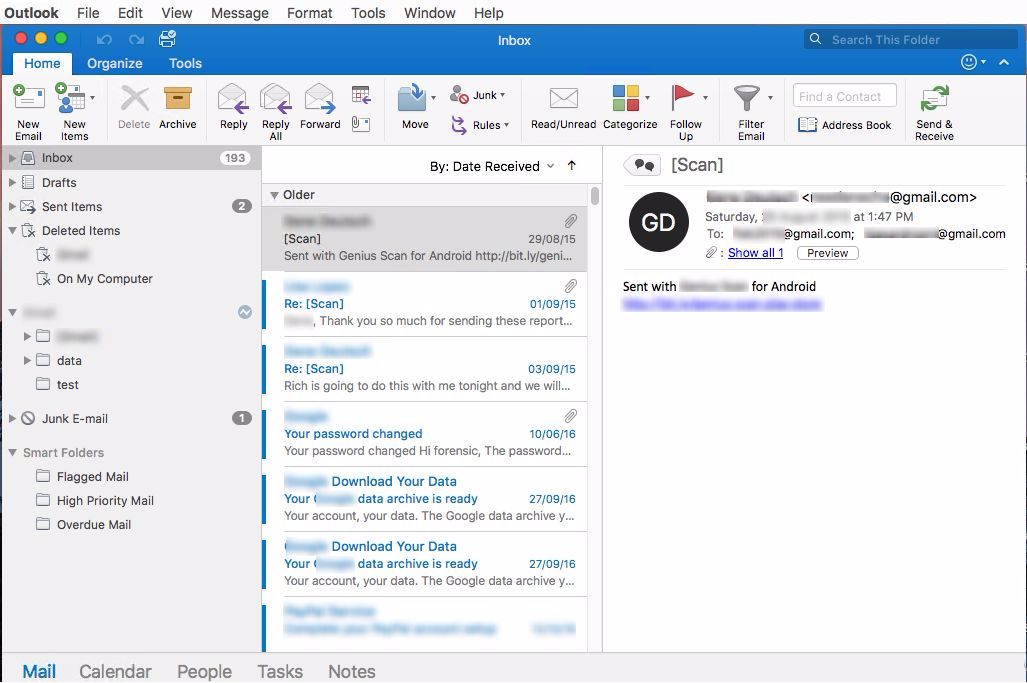Collapse the Smart Folders section

pos(12,452)
